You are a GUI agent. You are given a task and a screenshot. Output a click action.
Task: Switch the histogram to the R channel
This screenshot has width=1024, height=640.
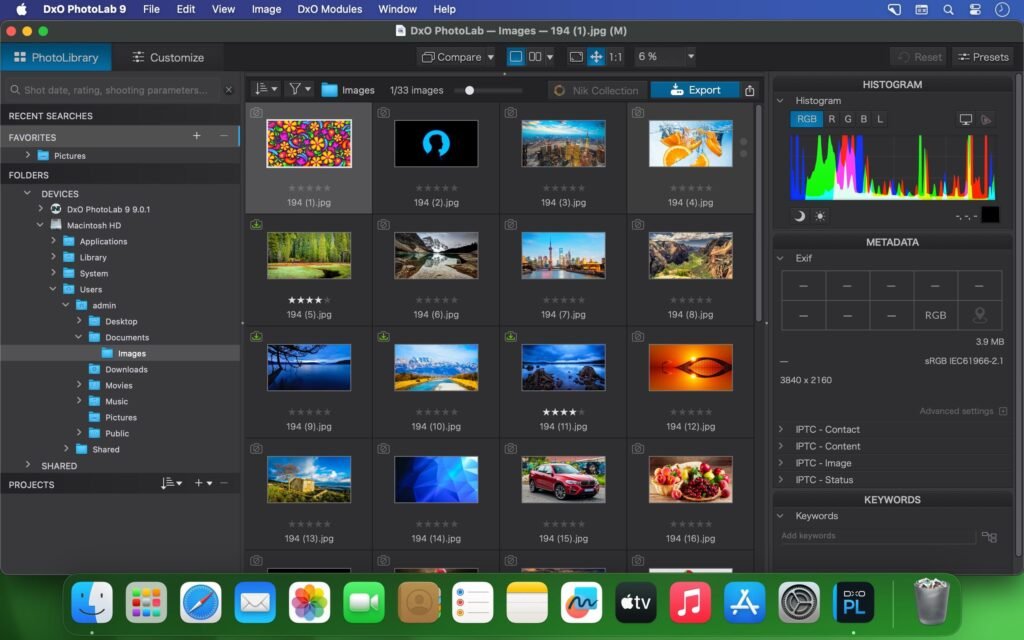click(833, 118)
